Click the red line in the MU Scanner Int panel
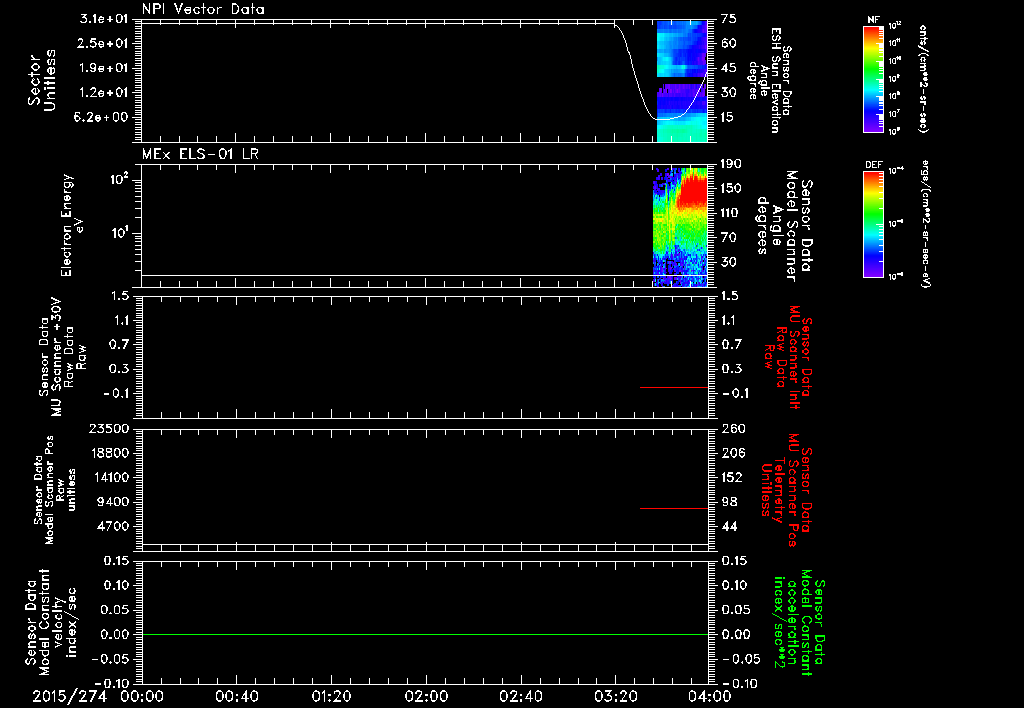Screen dimensions: 1024x708 674,387
